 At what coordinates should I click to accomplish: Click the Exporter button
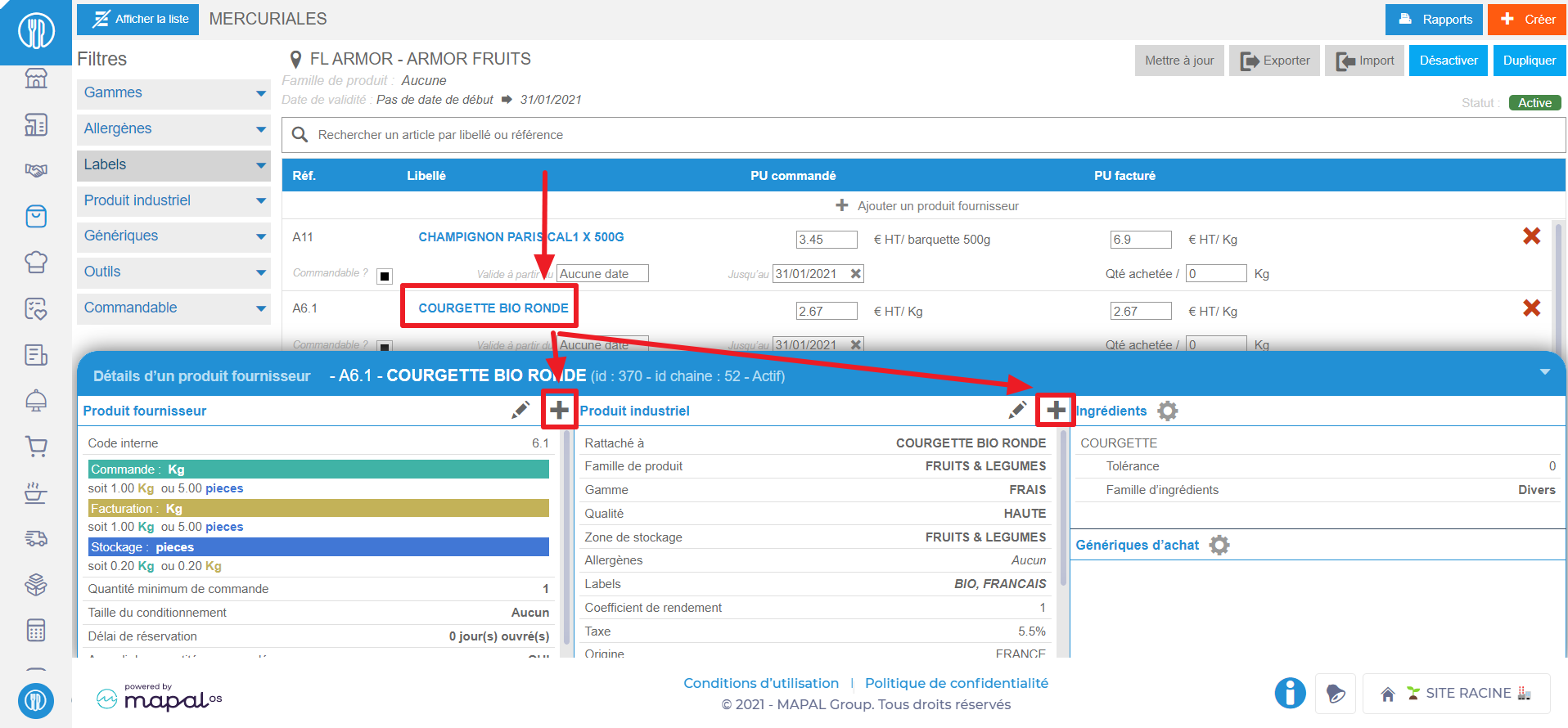[1274, 61]
